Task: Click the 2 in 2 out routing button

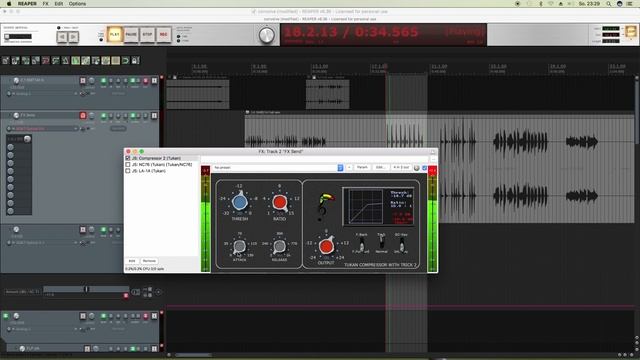Action: click(x=401, y=168)
